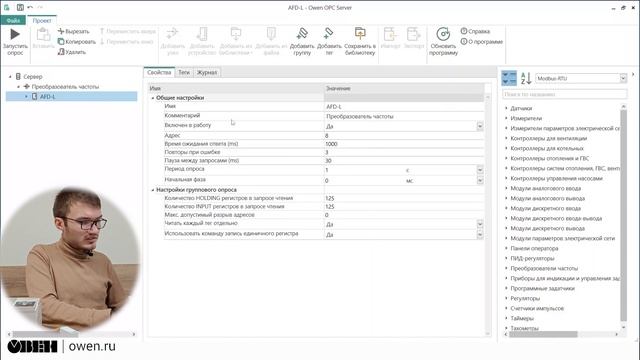Click library panel vertical scrollbar
Viewport: 640px width, 360px height.
[623, 216]
